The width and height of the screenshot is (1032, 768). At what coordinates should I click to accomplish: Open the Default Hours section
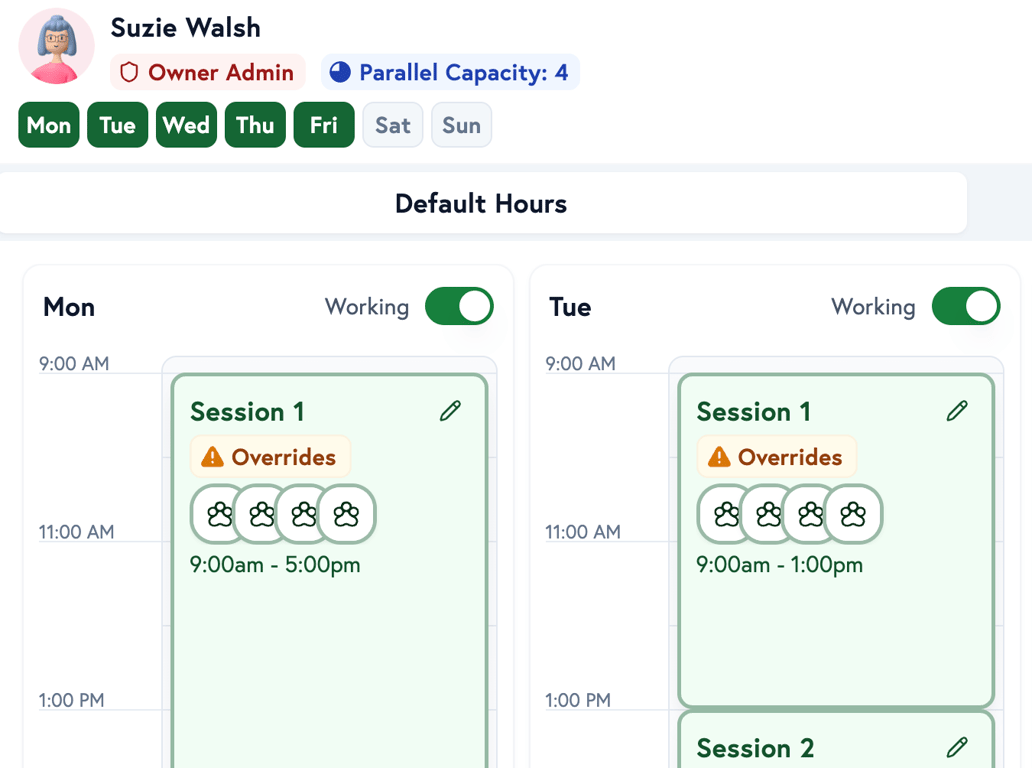(481, 203)
